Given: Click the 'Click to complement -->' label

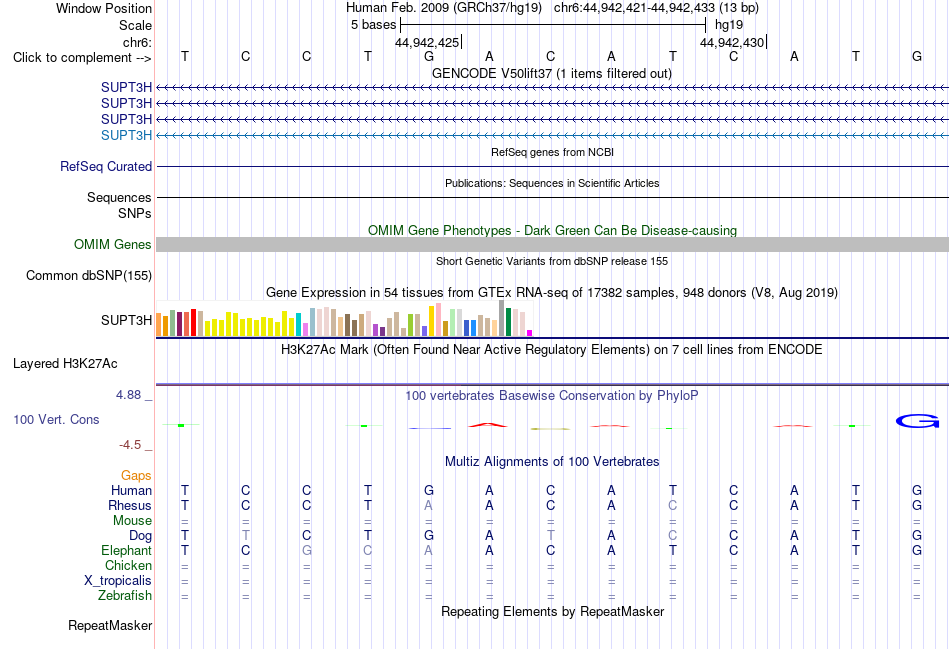Looking at the screenshot, I should click(x=82, y=58).
